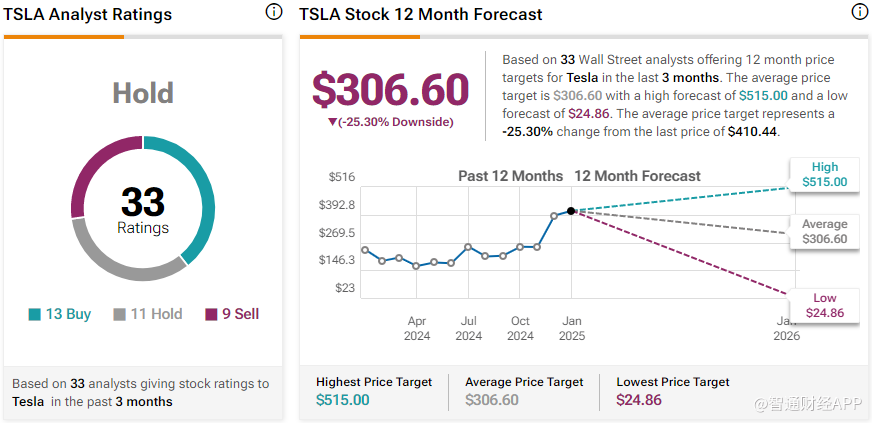Click the Highest Price Target $515.00 value
Viewport: 872px width, 423px height.
coord(343,400)
